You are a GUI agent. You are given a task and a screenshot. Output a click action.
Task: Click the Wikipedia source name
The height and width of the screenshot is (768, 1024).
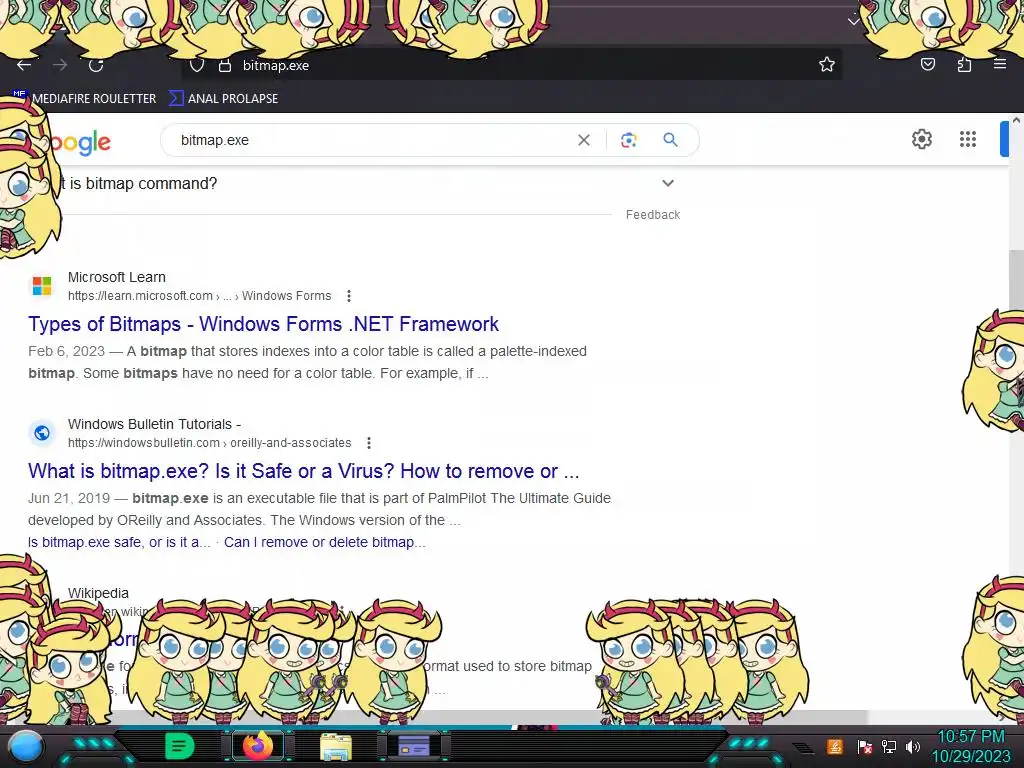pyautogui.click(x=98, y=593)
